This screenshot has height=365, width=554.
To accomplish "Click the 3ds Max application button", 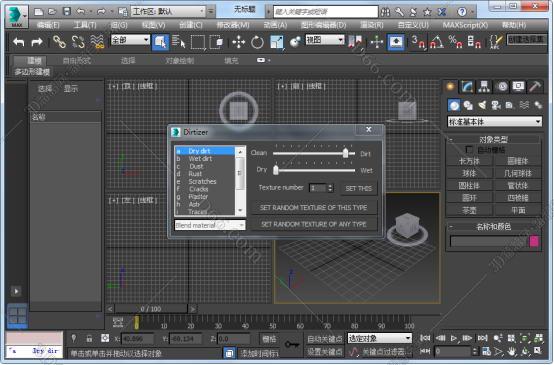I will tap(16, 16).
